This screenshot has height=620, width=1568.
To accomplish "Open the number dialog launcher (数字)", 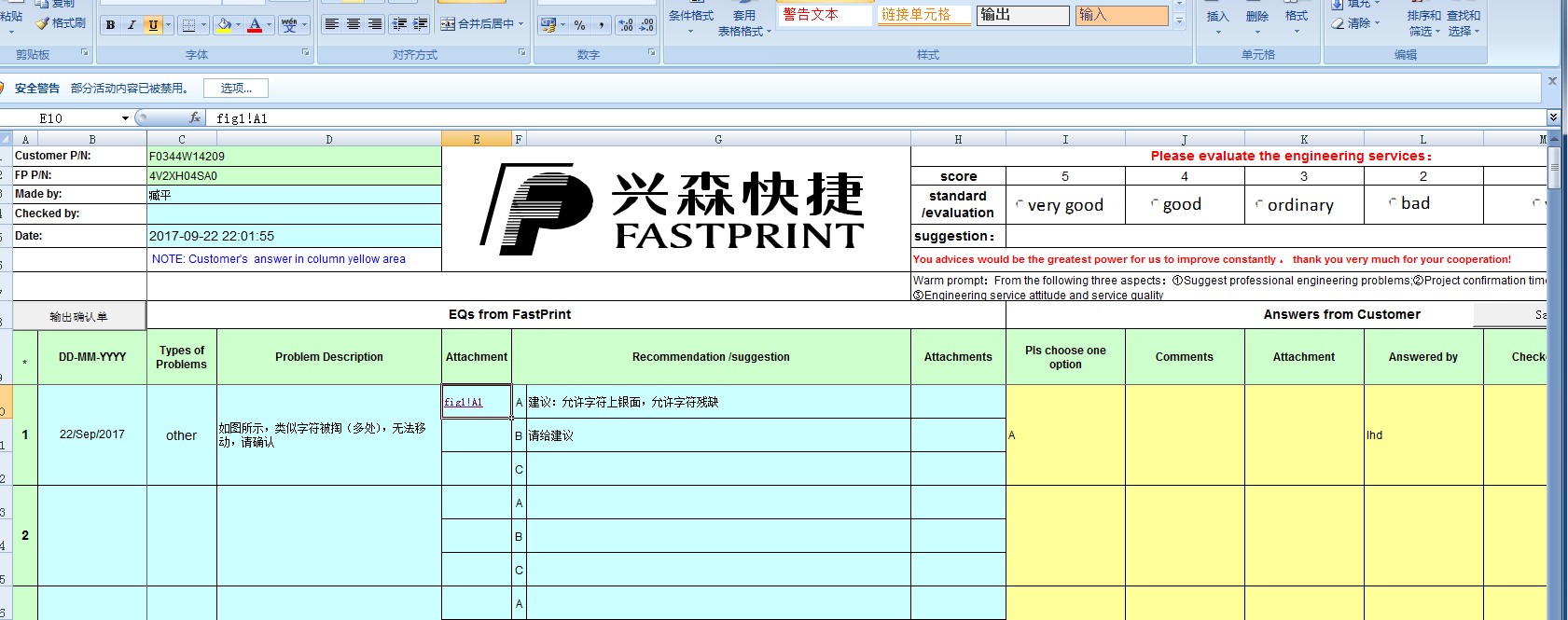I will point(651,53).
